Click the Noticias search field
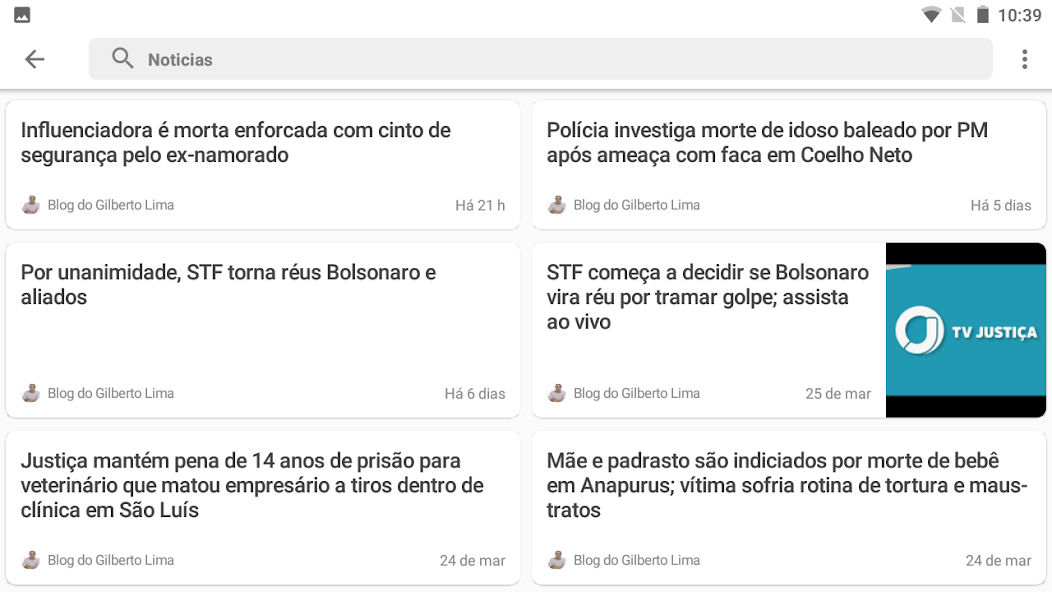1052x592 pixels. click(x=540, y=59)
